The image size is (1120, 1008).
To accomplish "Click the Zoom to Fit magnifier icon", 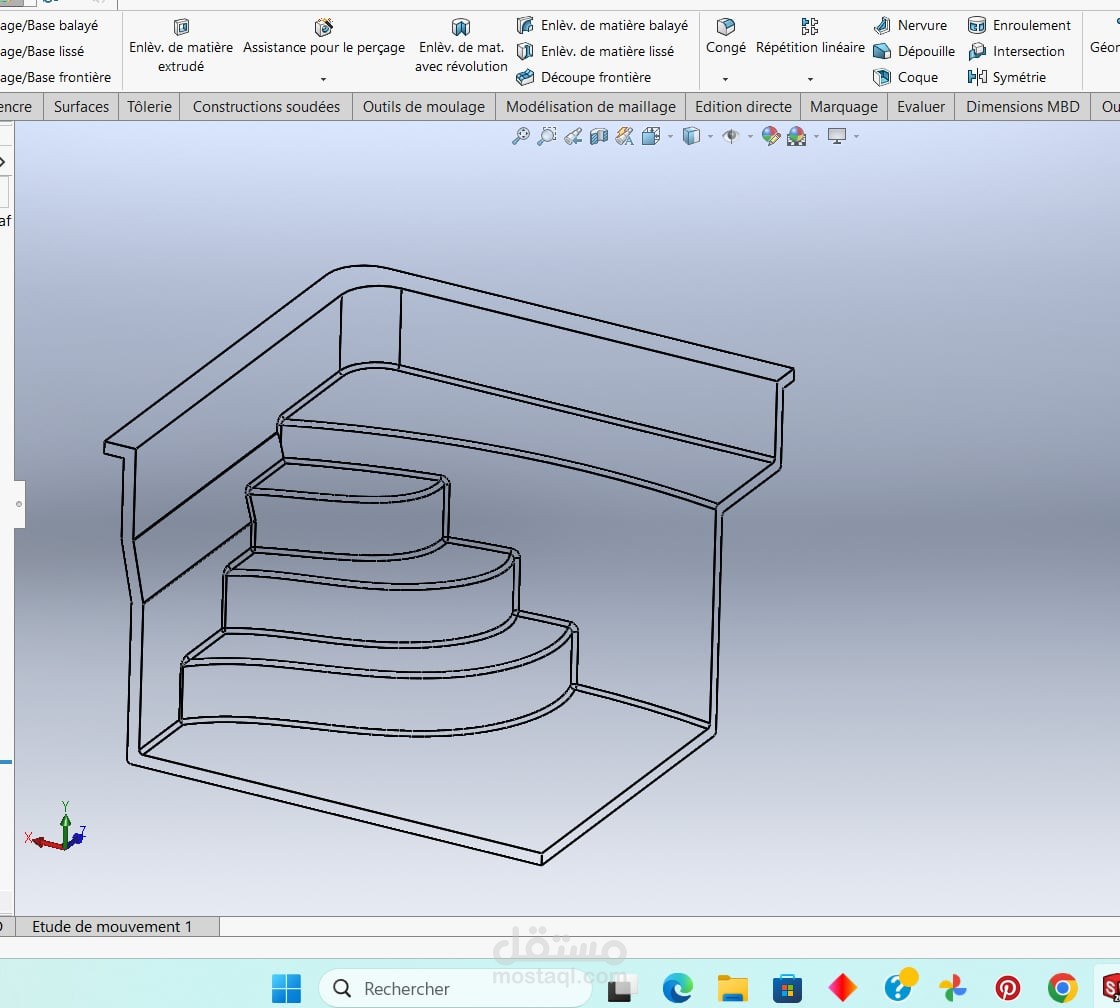I will (x=521, y=136).
